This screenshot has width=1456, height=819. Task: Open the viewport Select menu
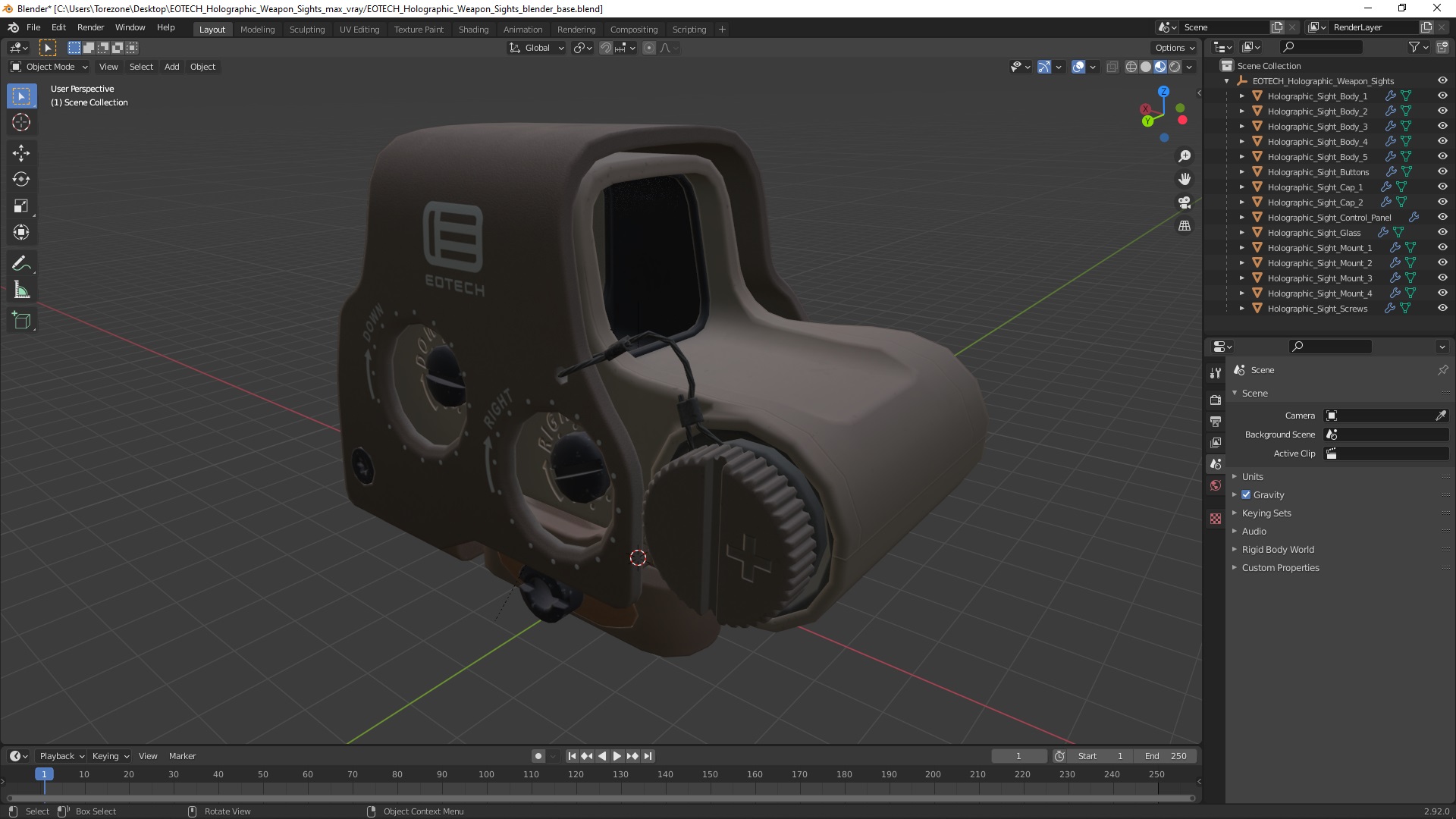(141, 67)
